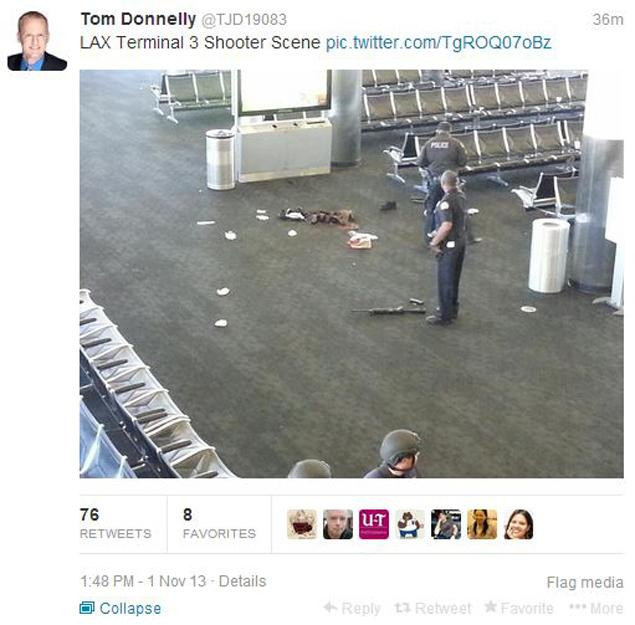Open the pic.twitter.com/TgROQ07oBz link
Image resolution: width=635 pixels, height=625 pixels.
click(x=439, y=43)
